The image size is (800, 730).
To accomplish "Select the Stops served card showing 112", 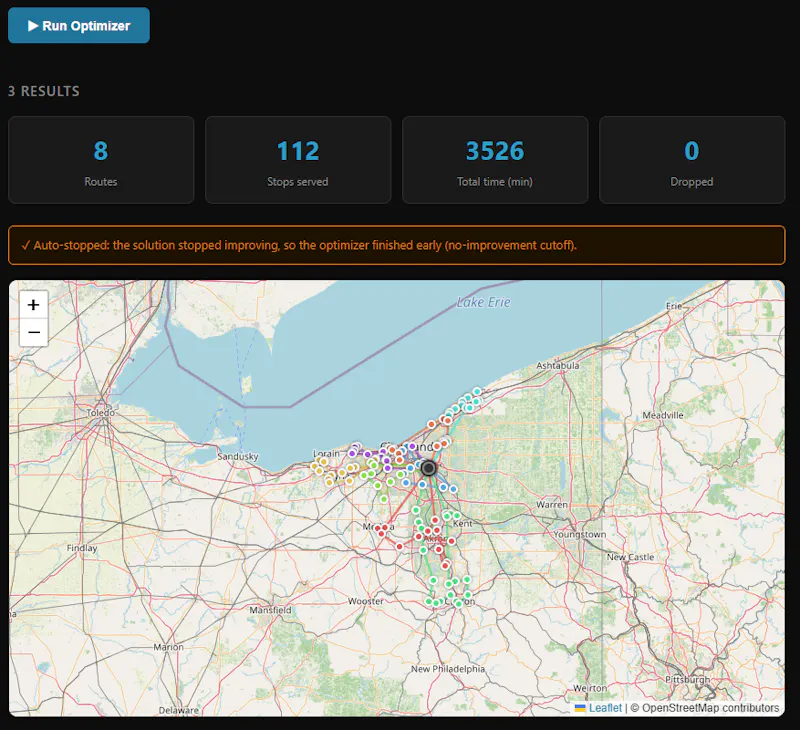I will [298, 160].
